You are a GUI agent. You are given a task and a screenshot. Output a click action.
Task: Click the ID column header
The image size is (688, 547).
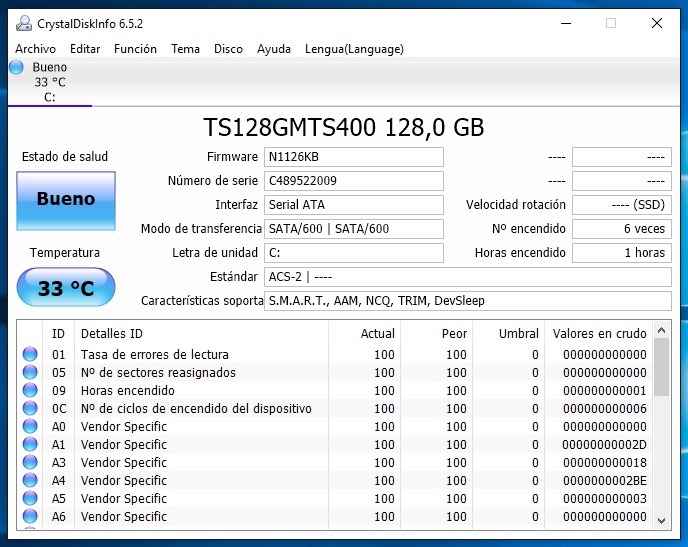[x=58, y=334]
